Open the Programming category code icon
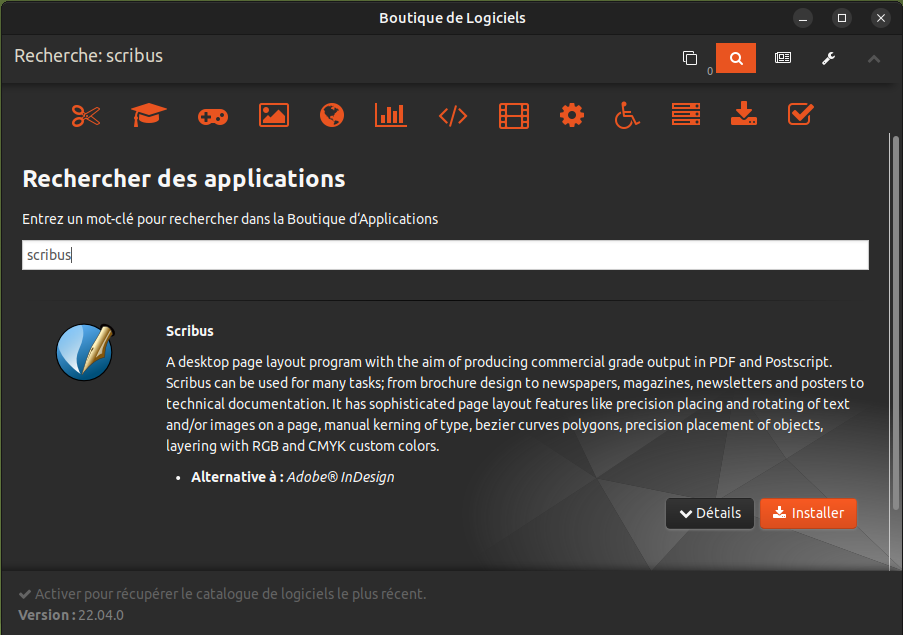 453,116
